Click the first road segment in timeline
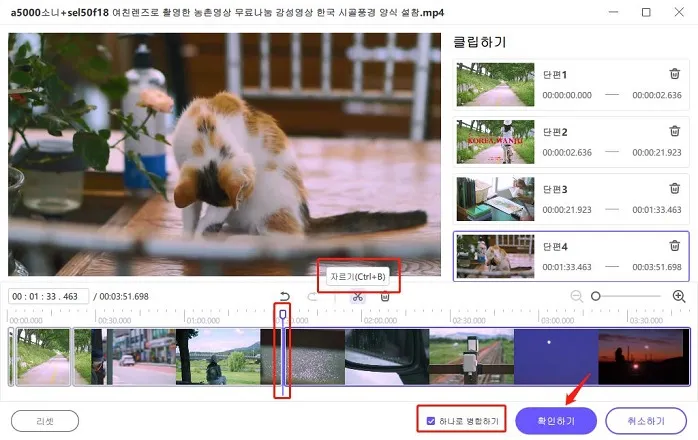Screen dimensions: 698x440 click(x=43, y=357)
